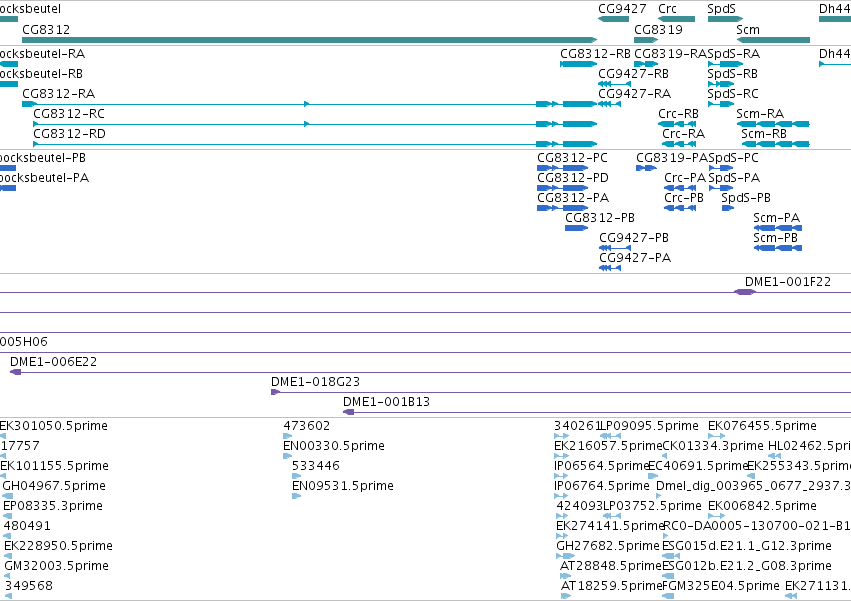851x601 pixels.
Task: Click BAC clone DME1-006E22
Action: click(x=53, y=362)
